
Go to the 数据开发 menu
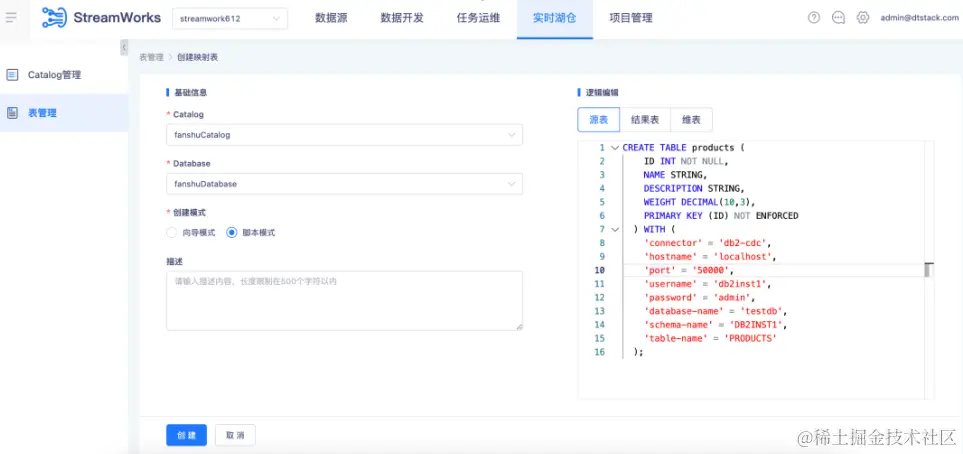pos(402,18)
